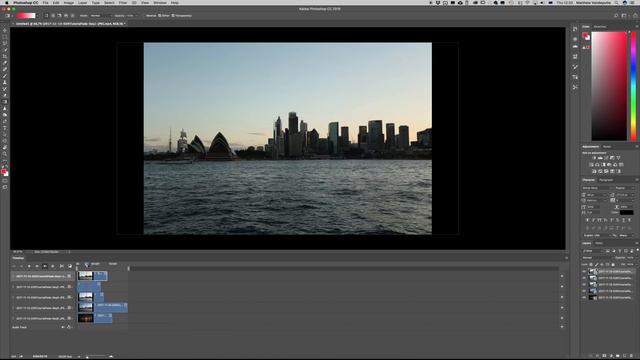Select the Horizontal Type tool
Screen dimensions: 640x360
coord(5,128)
